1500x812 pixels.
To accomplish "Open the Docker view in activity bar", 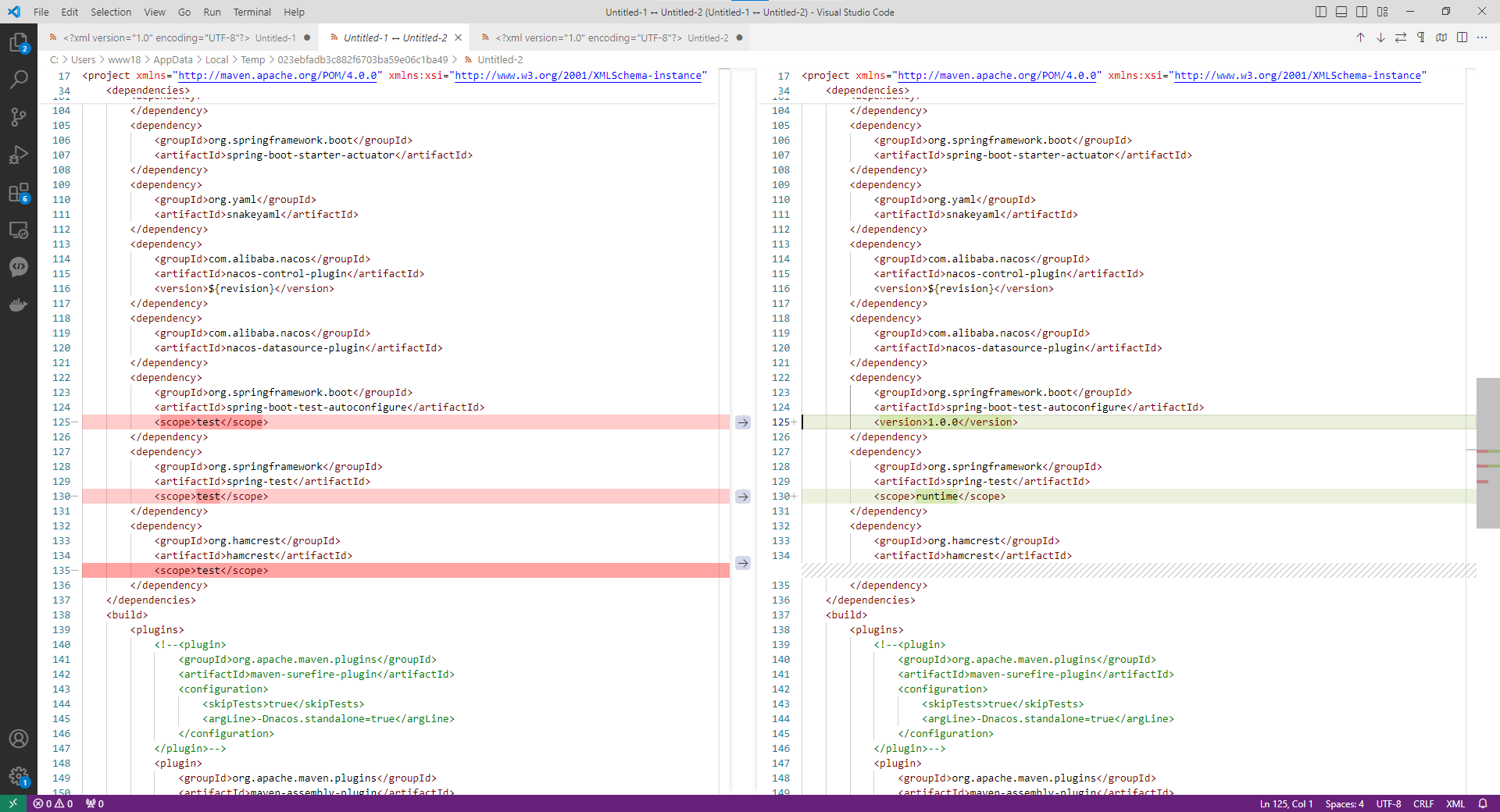I will pyautogui.click(x=19, y=305).
